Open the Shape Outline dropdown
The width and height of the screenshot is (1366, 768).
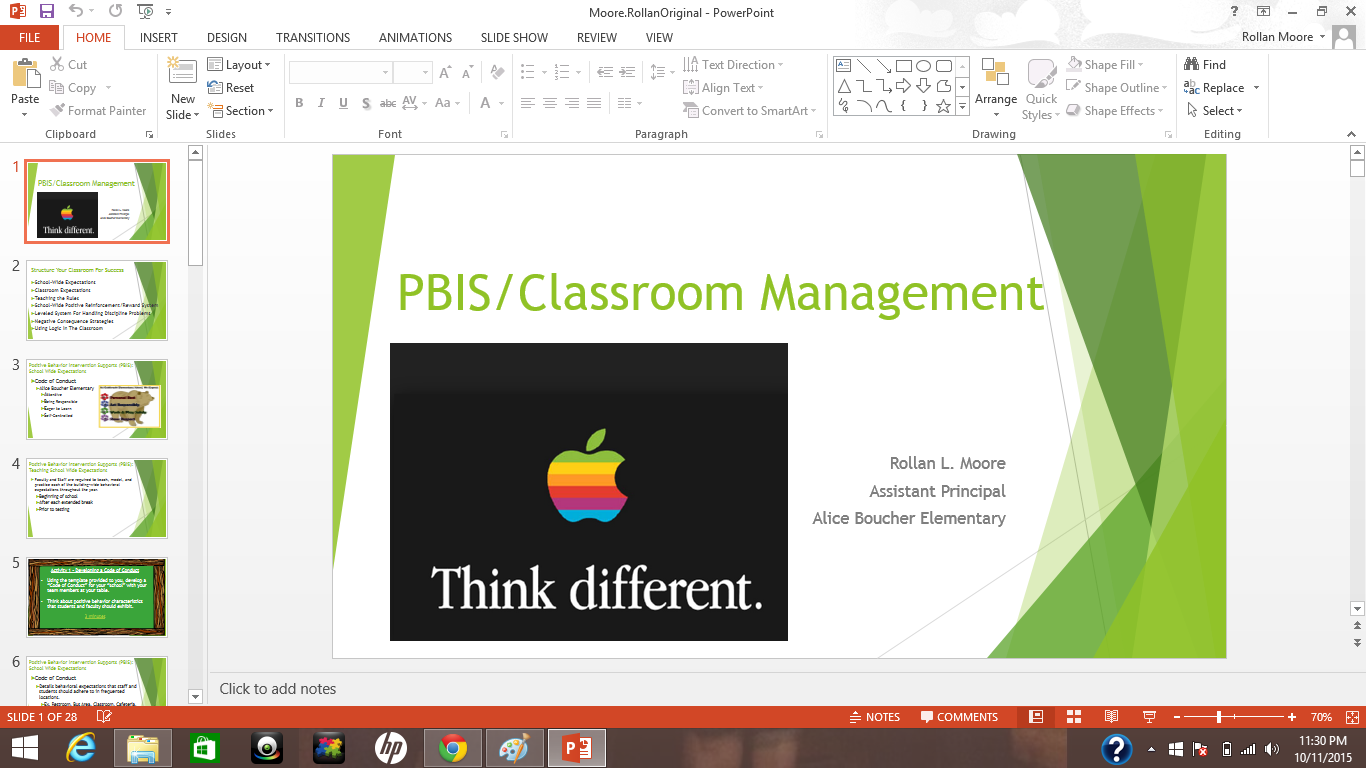(1116, 88)
